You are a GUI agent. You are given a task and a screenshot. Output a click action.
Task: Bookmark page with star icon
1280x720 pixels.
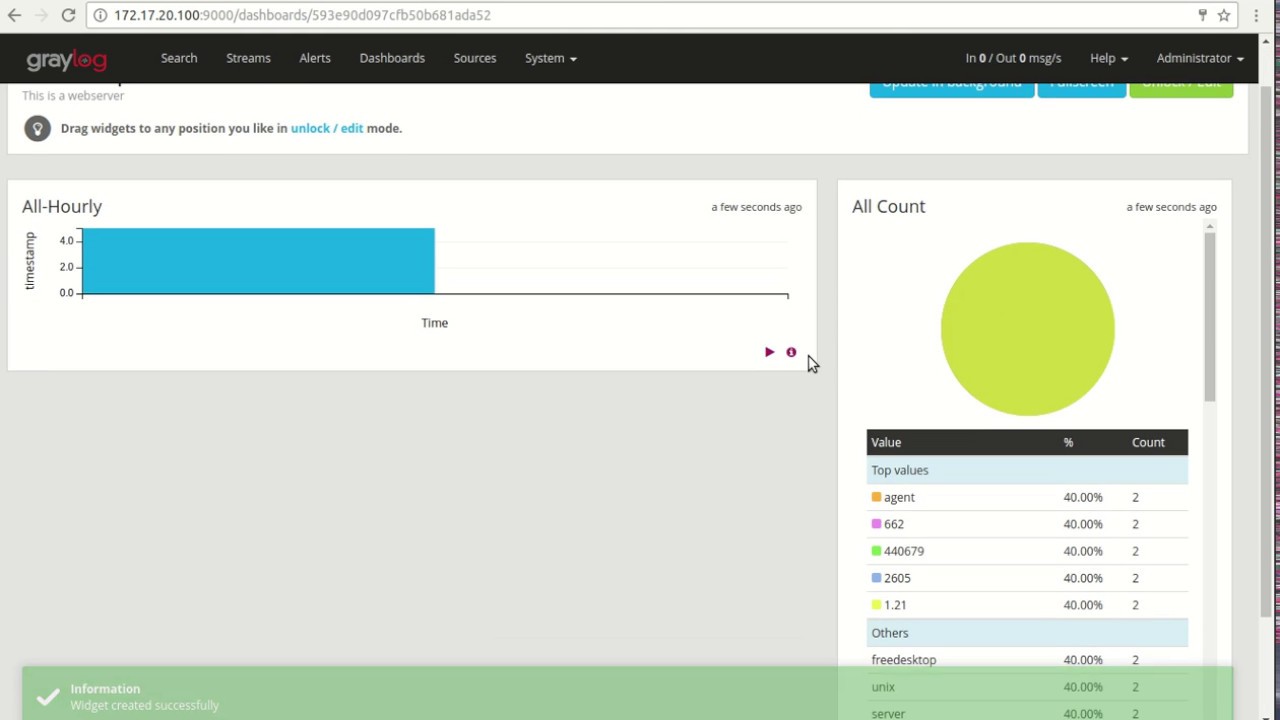(1223, 15)
